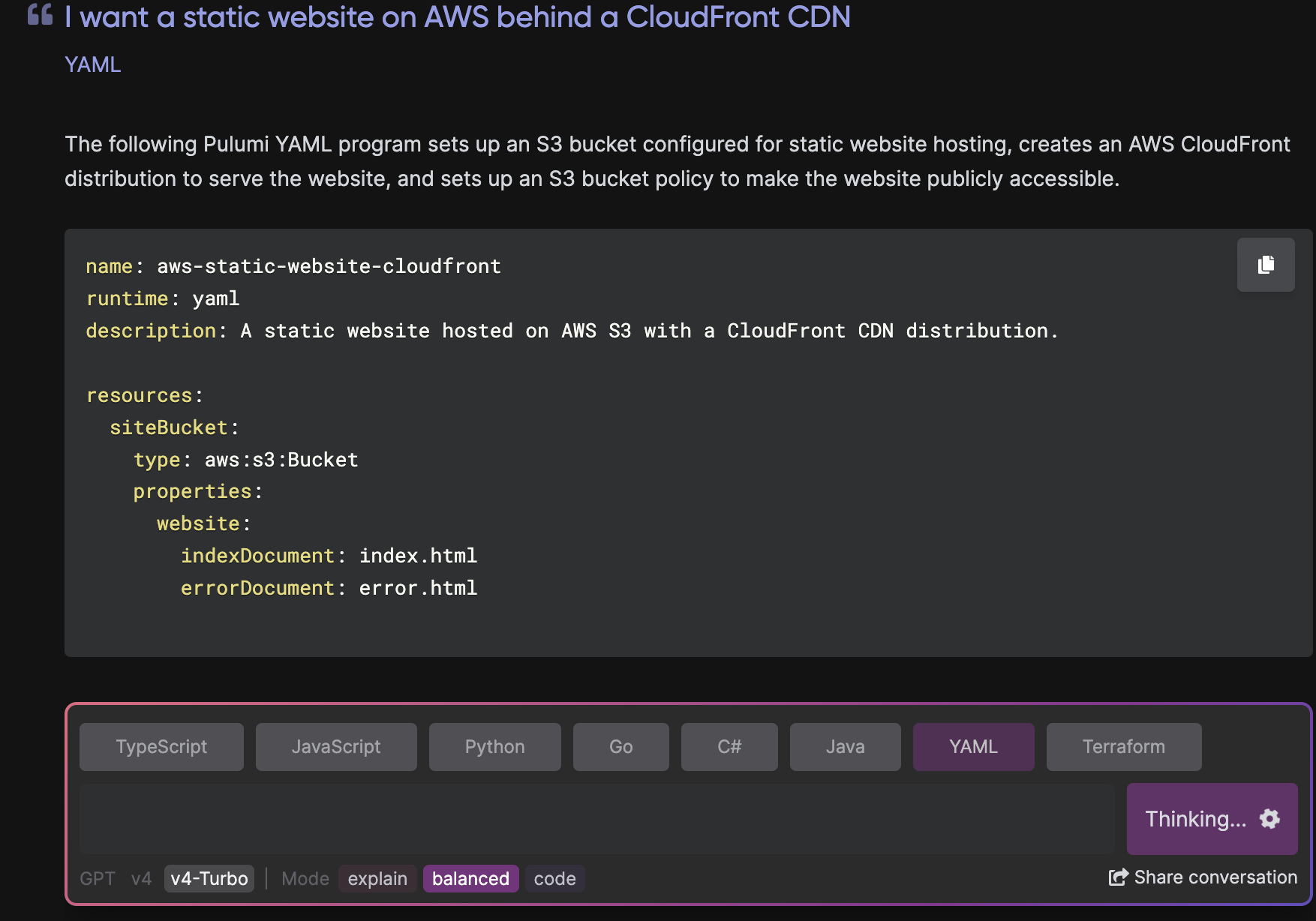Select JavaScript as the output language
1316x921 pixels.
(x=336, y=747)
